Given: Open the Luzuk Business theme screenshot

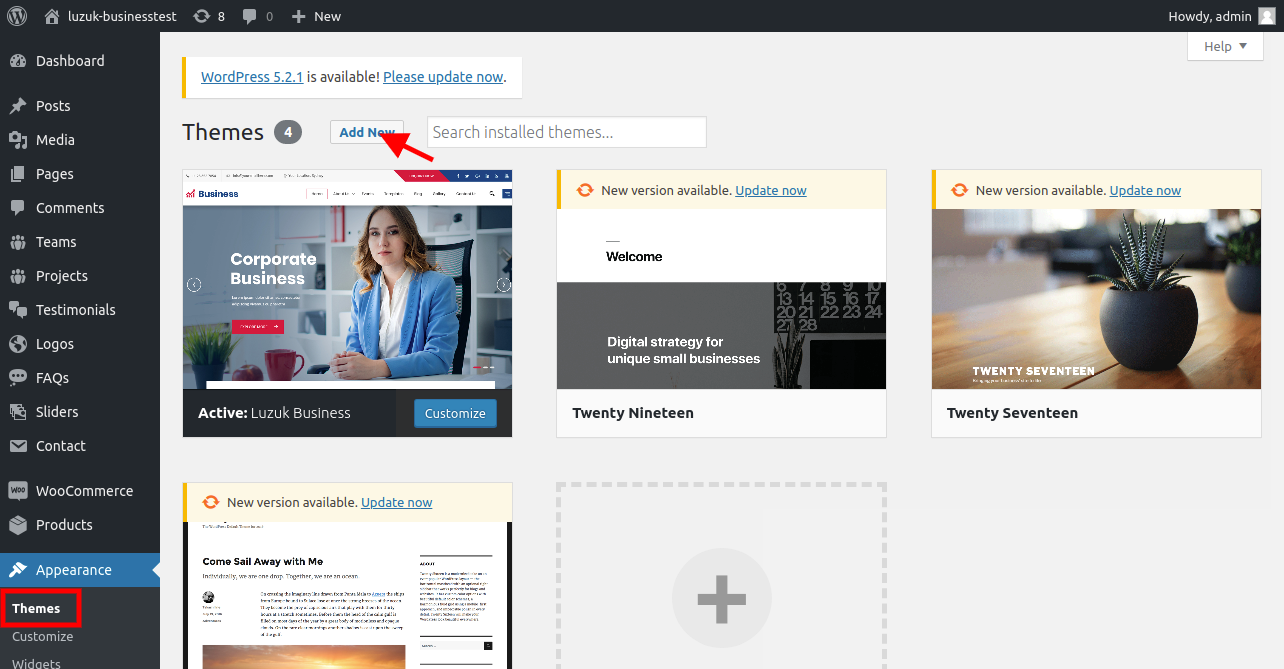Looking at the screenshot, I should [347, 279].
